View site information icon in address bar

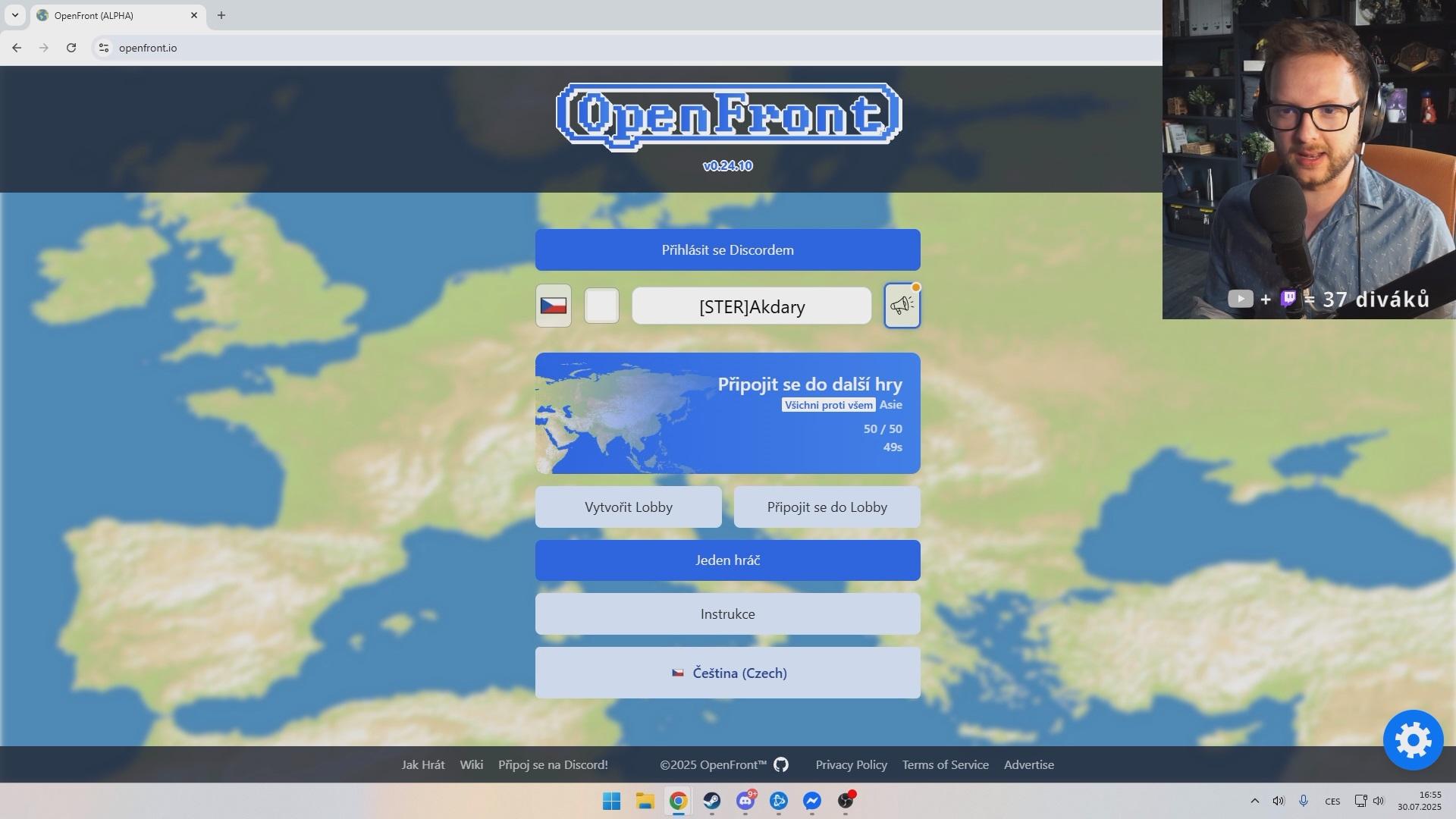coord(104,48)
